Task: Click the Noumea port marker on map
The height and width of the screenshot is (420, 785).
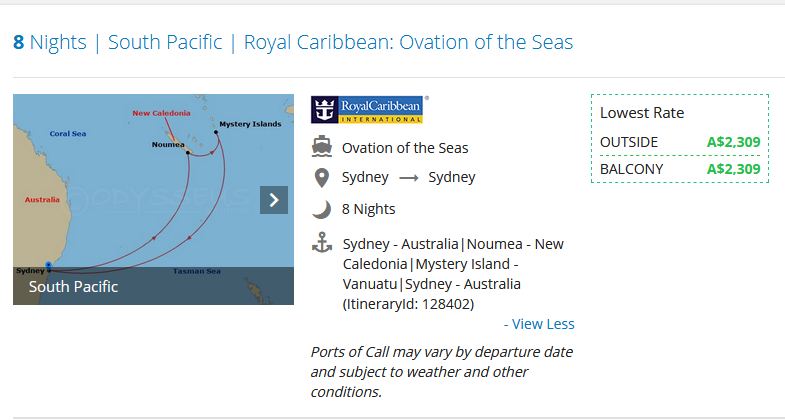Action: 188,152
